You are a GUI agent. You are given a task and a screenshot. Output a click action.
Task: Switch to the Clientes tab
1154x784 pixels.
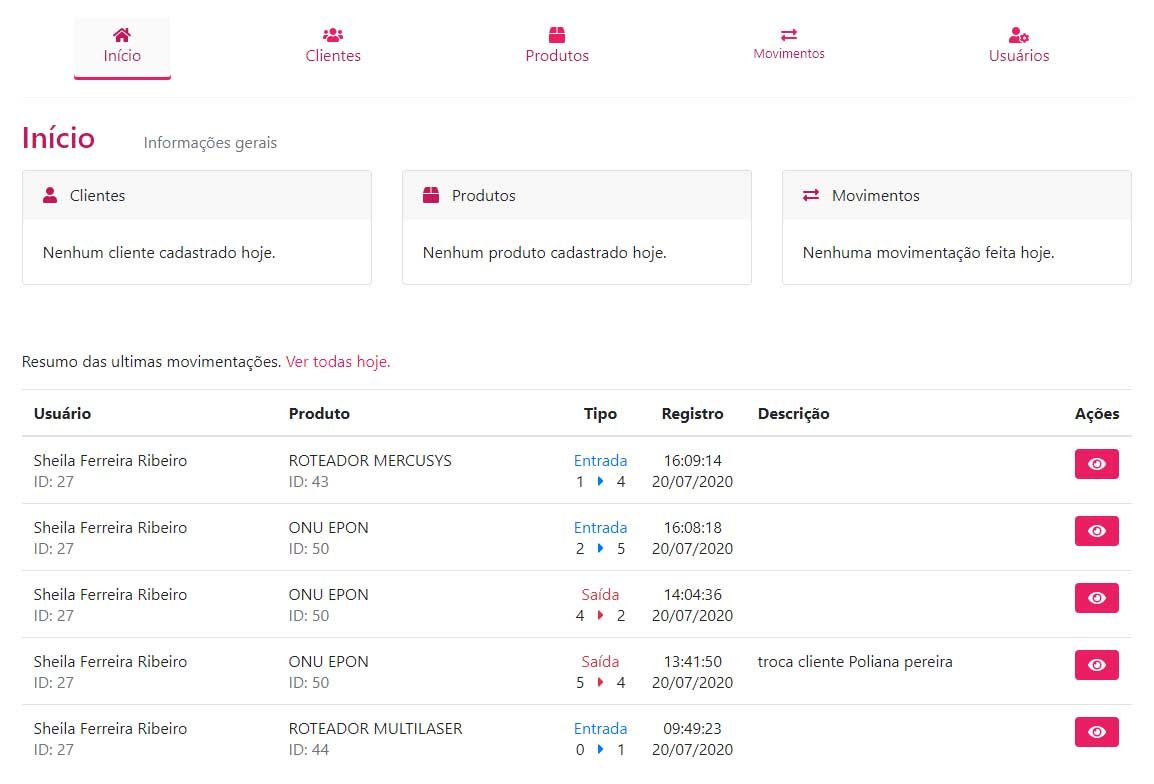[333, 56]
